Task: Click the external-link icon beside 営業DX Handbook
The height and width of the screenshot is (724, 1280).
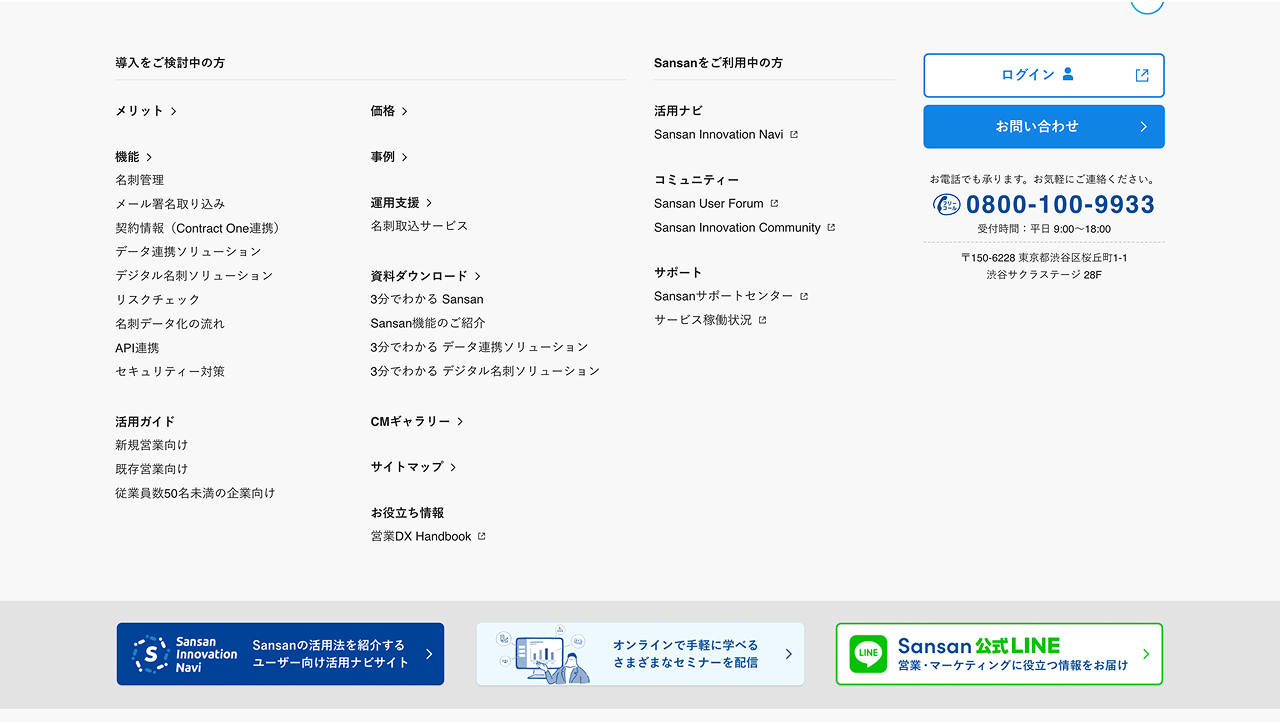Action: click(479, 535)
